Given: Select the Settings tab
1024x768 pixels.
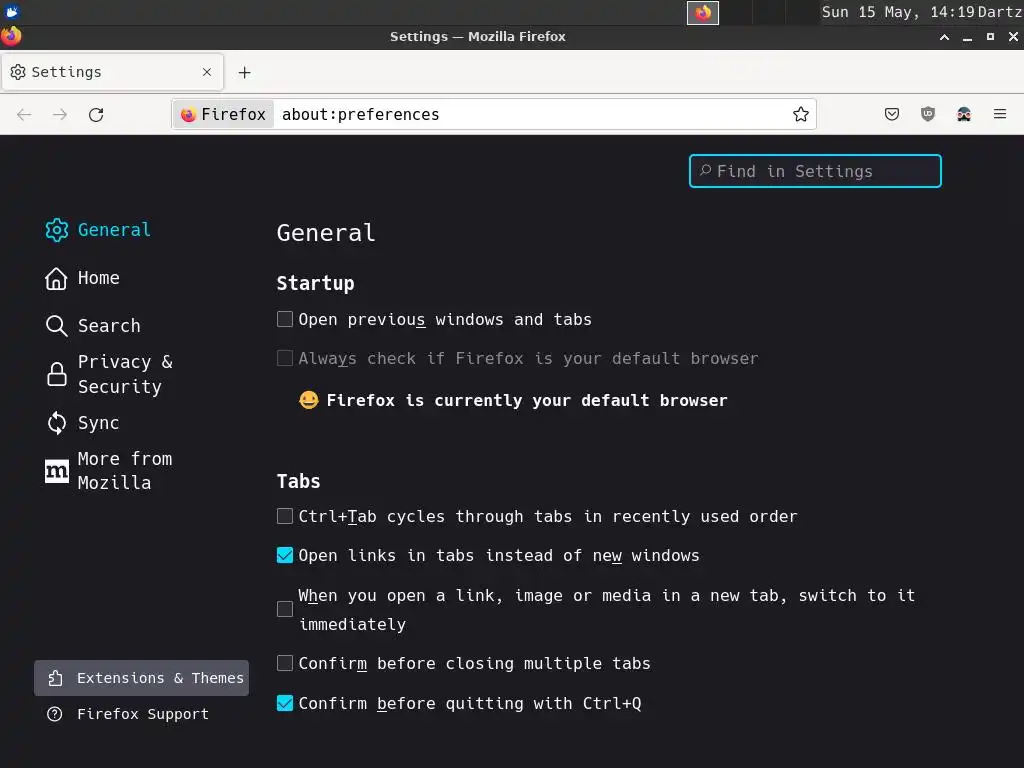Looking at the screenshot, I should (112, 72).
